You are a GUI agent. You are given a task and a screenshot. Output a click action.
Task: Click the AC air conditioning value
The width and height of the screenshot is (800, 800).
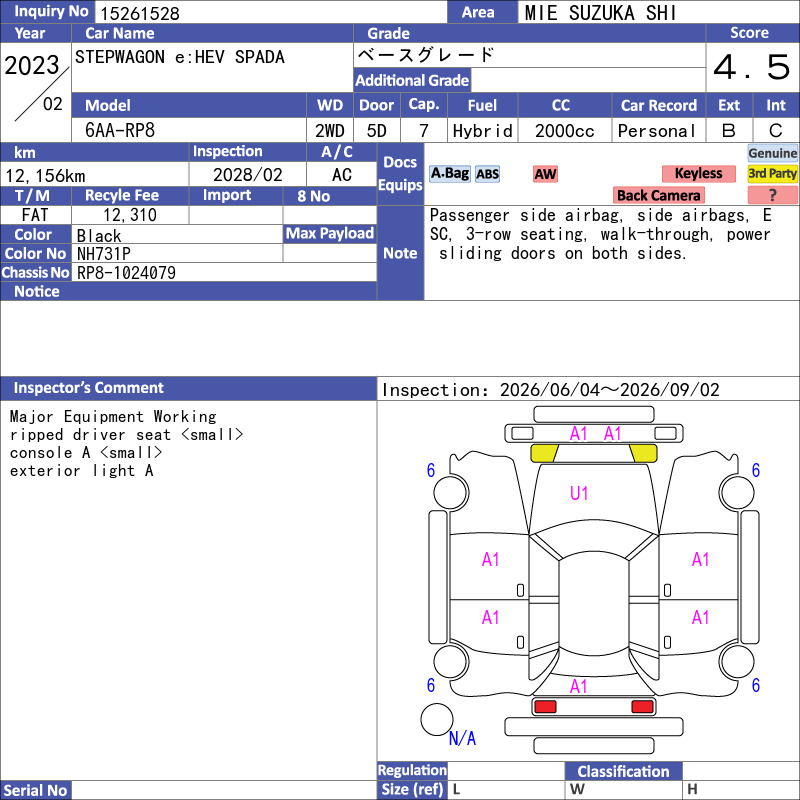342,175
